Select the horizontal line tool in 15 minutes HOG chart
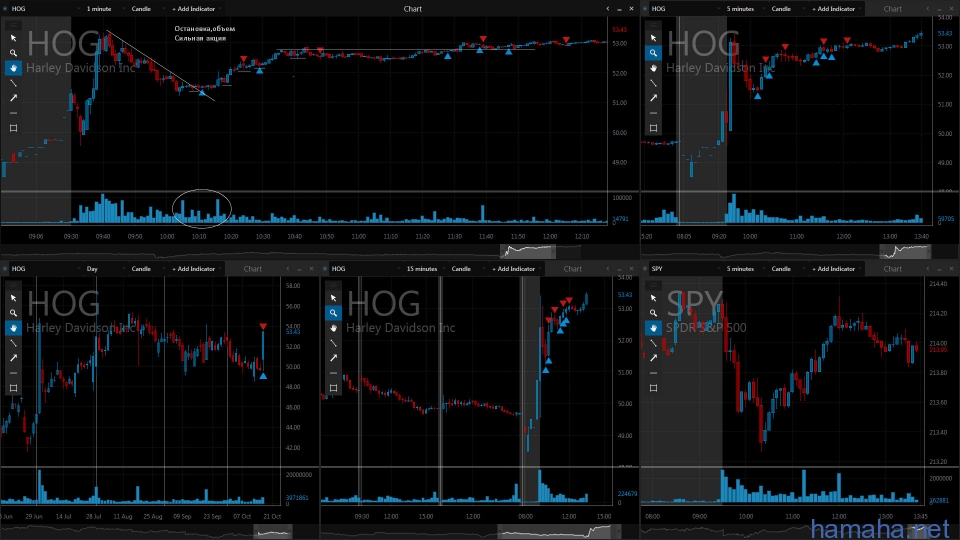Viewport: 960px width, 540px height. tap(333, 373)
